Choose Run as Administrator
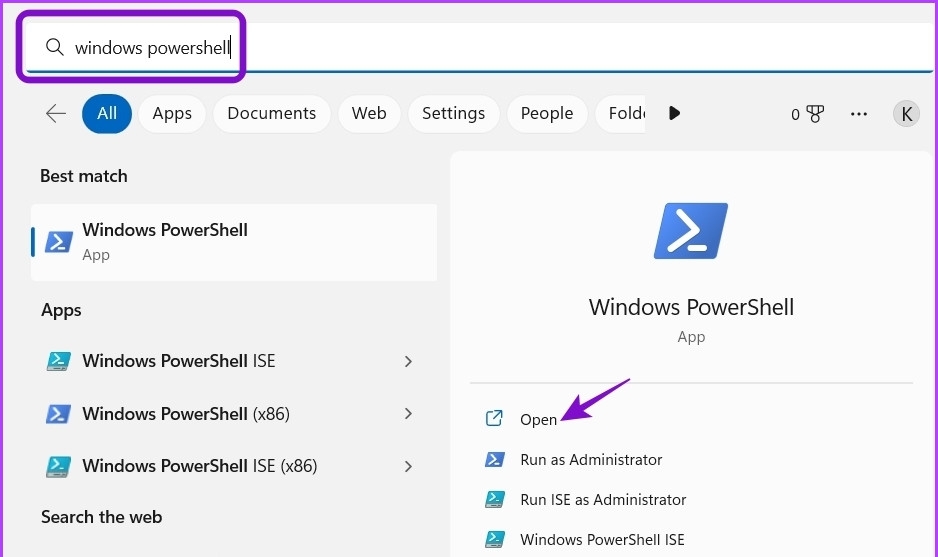Image resolution: width=938 pixels, height=557 pixels. 591,459
